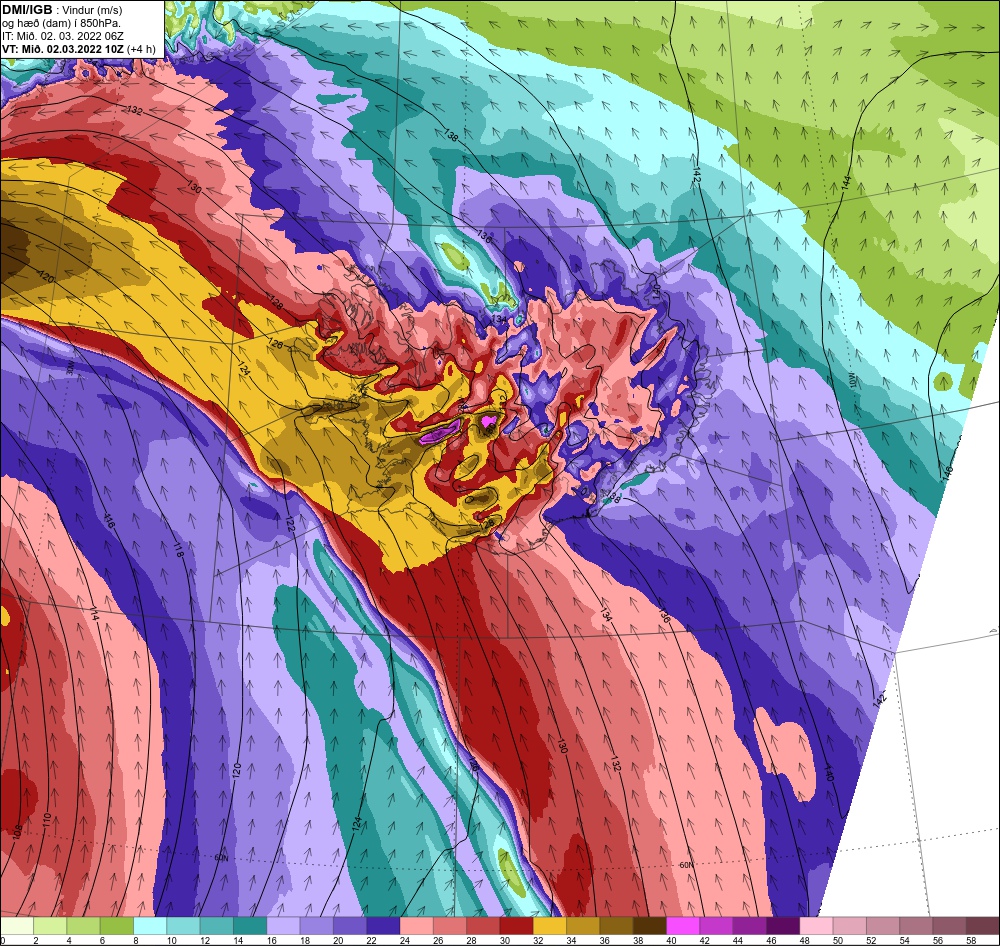Click the '144' height contour label
The image size is (1000, 946).
pos(846,182)
